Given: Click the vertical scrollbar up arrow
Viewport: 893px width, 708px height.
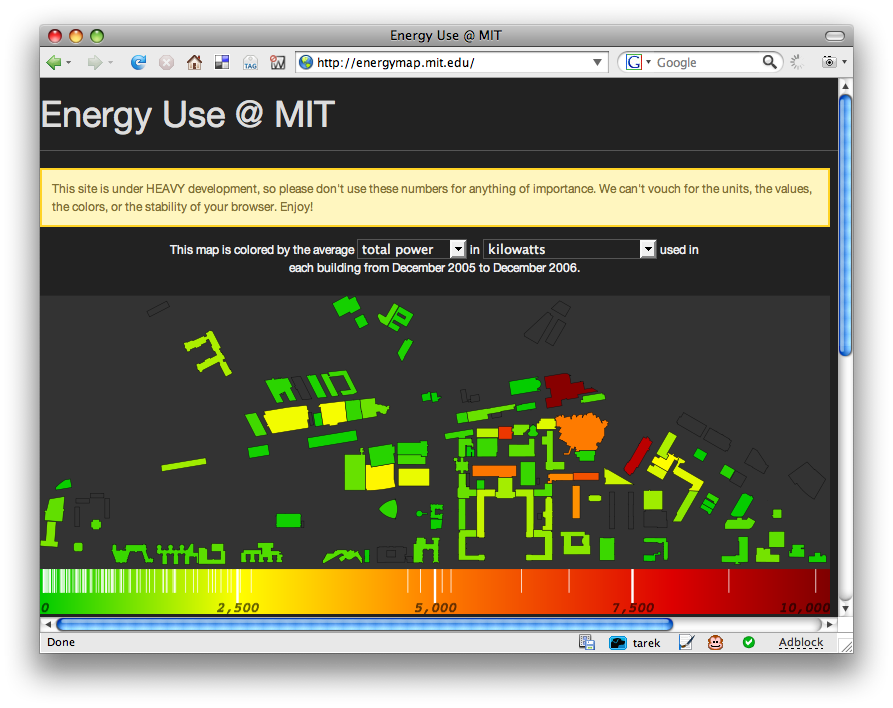Looking at the screenshot, I should (845, 86).
